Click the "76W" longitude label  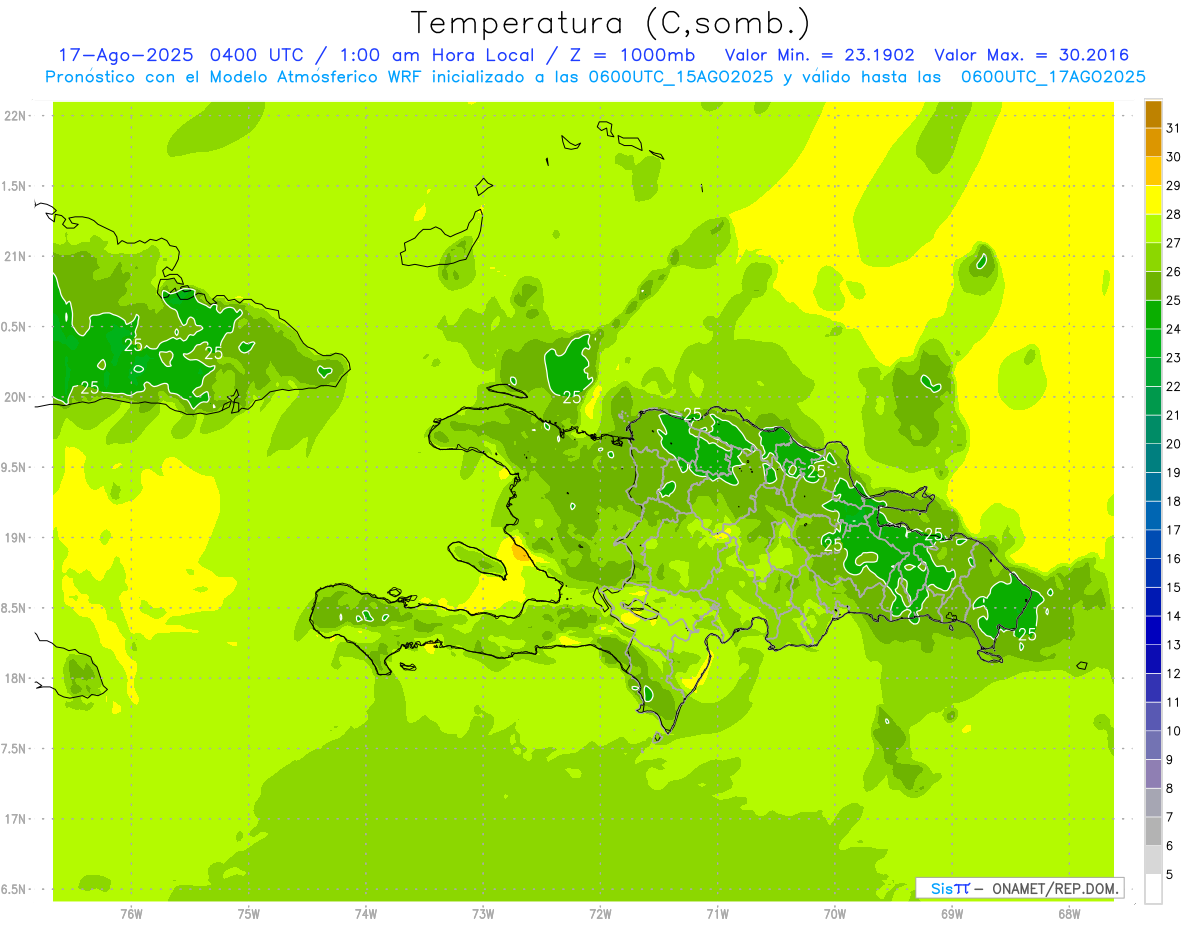coord(131,913)
